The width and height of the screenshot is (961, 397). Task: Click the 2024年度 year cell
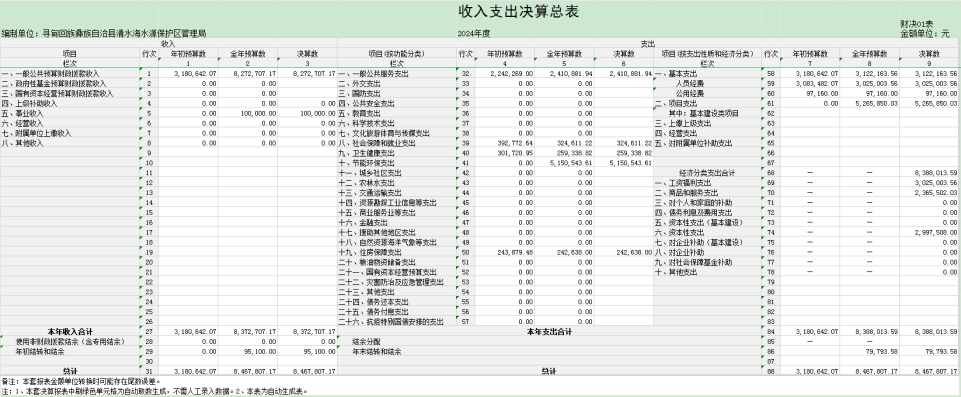474,34
